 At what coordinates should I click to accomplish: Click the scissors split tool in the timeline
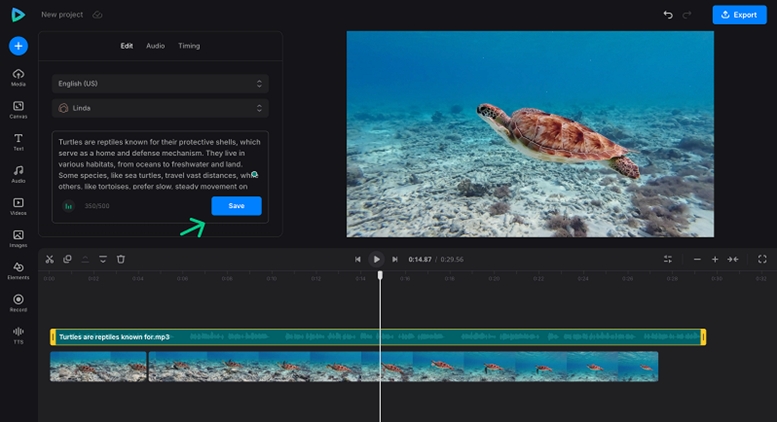coord(49,259)
